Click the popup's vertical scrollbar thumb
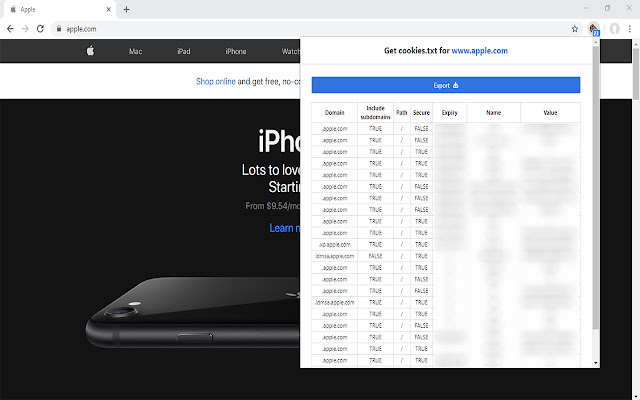 [596, 188]
